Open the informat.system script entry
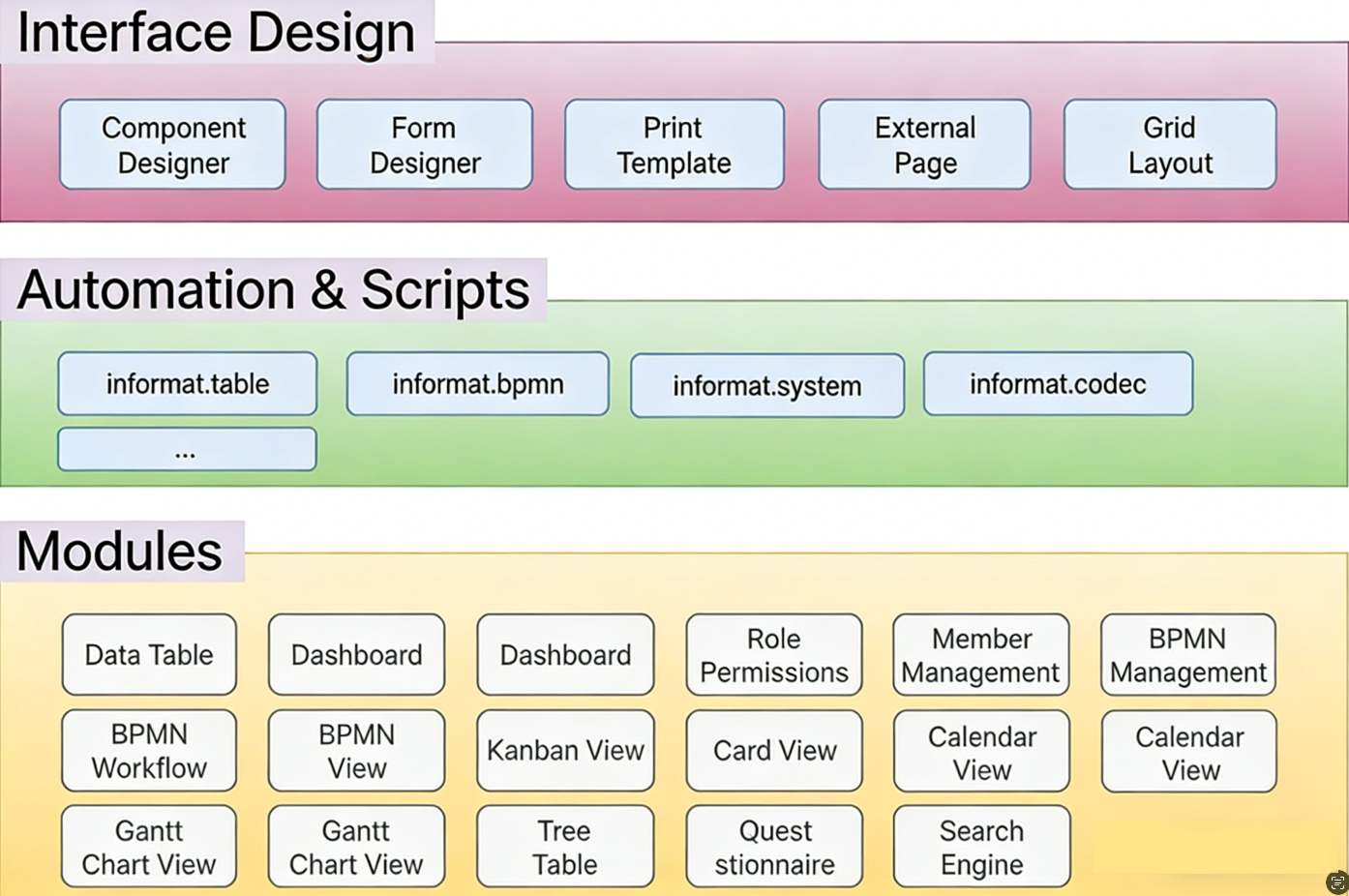The width and height of the screenshot is (1349, 896). 766,385
